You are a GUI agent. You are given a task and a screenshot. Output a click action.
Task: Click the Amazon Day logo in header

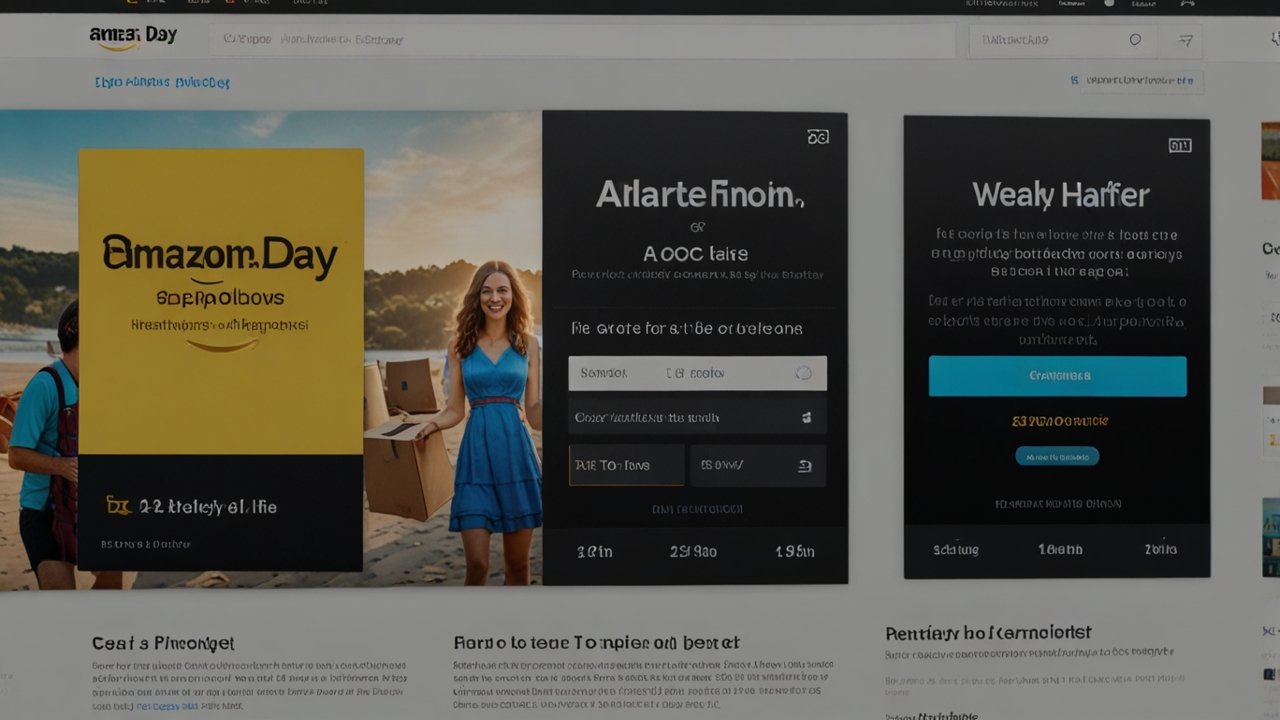(x=132, y=37)
